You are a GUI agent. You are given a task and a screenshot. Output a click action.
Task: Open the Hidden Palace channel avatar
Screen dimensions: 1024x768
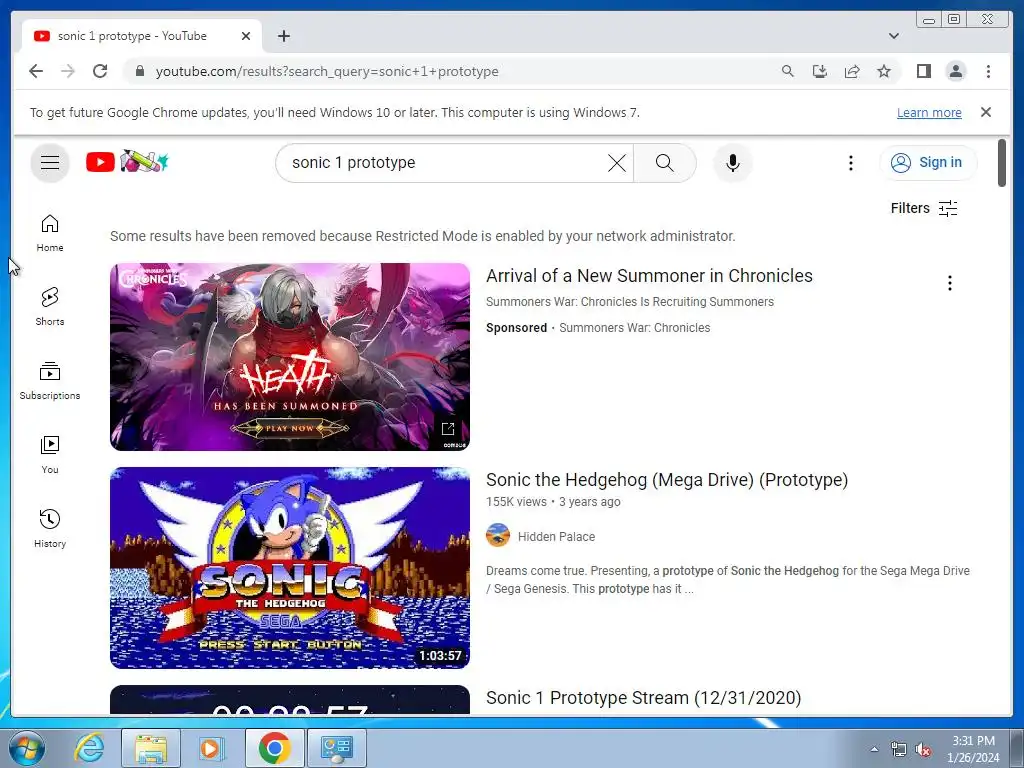coord(498,536)
